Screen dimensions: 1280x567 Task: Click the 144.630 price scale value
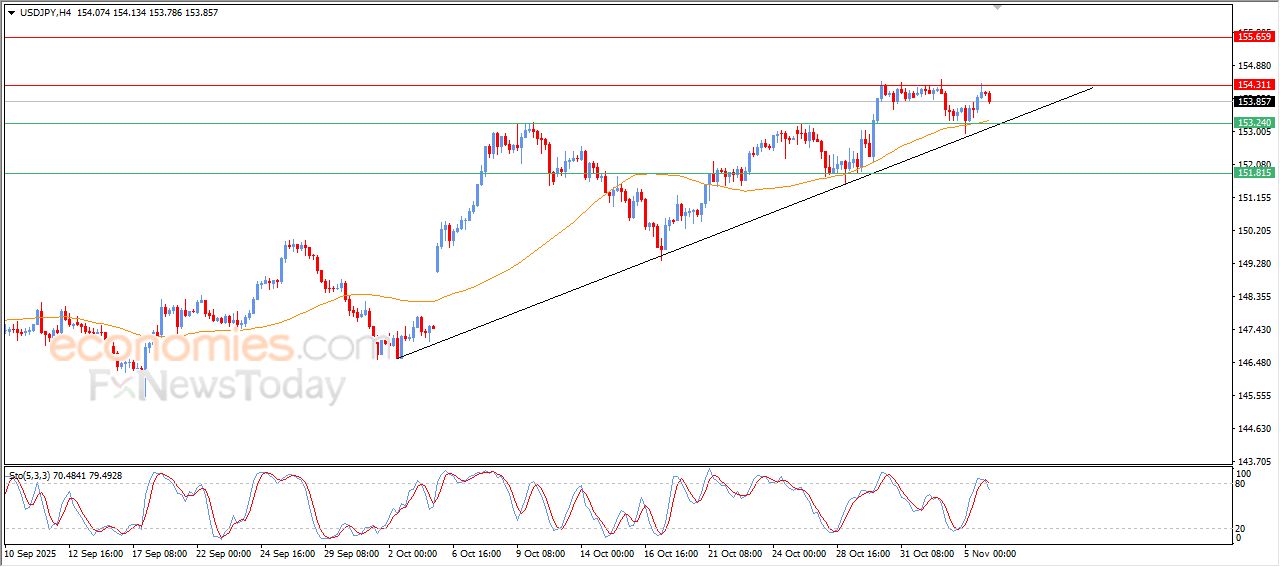[x=1253, y=429]
